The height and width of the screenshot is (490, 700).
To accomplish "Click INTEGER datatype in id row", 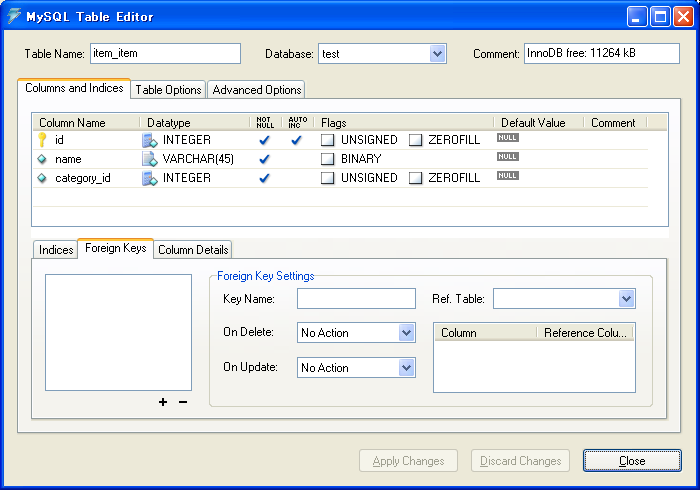I will point(187,140).
